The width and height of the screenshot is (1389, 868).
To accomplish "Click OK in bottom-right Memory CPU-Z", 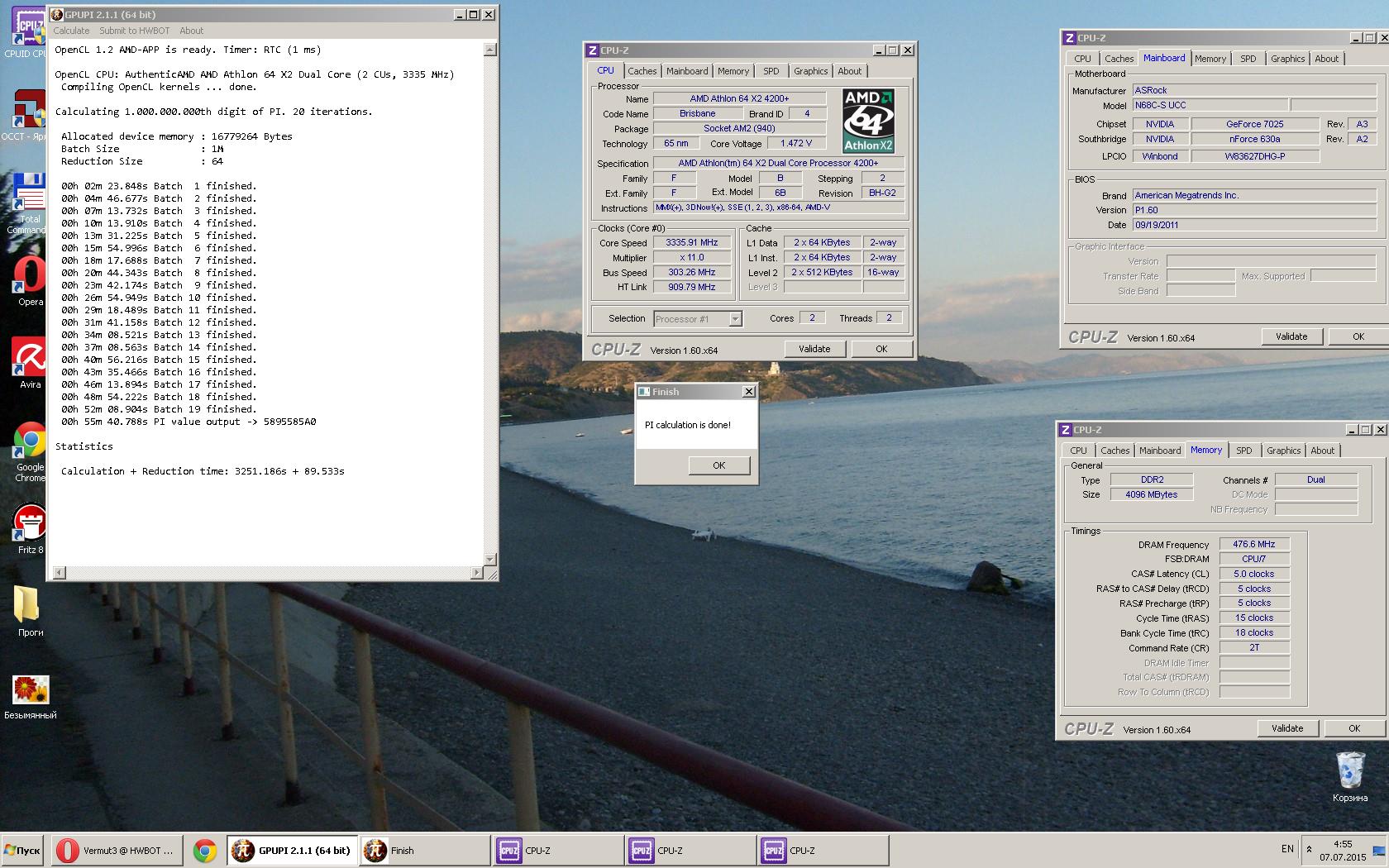I will coord(1354,728).
